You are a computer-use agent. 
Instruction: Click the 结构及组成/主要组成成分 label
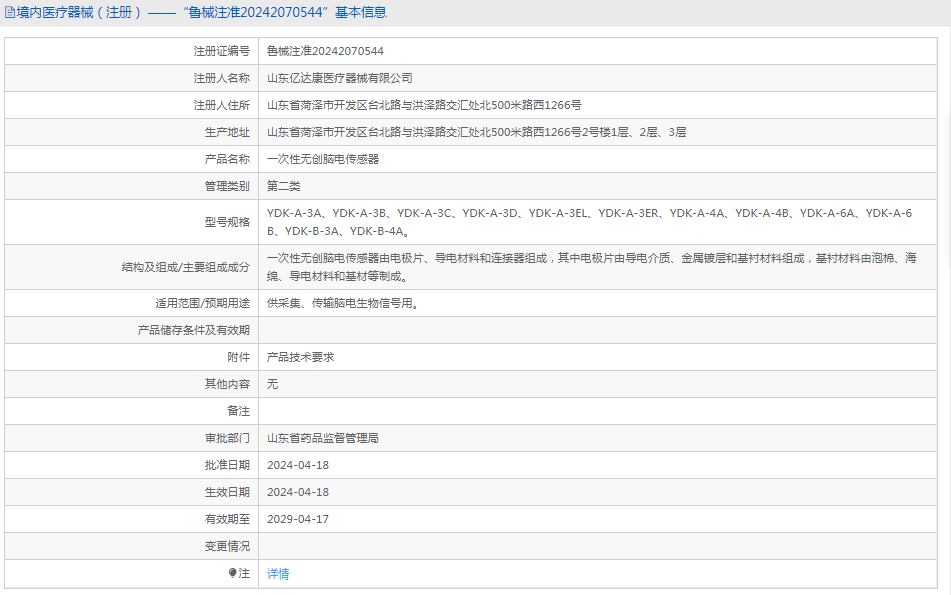coord(186,267)
